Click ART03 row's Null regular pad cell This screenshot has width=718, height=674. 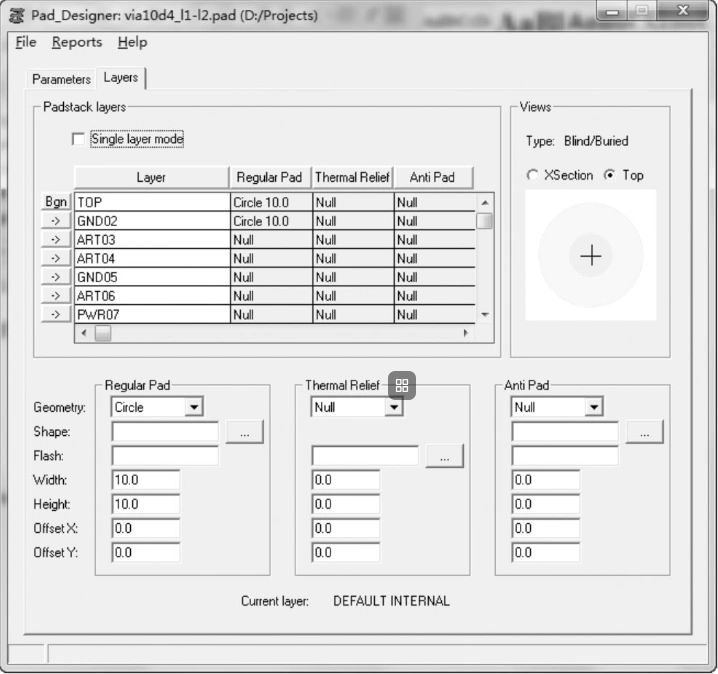(272, 239)
